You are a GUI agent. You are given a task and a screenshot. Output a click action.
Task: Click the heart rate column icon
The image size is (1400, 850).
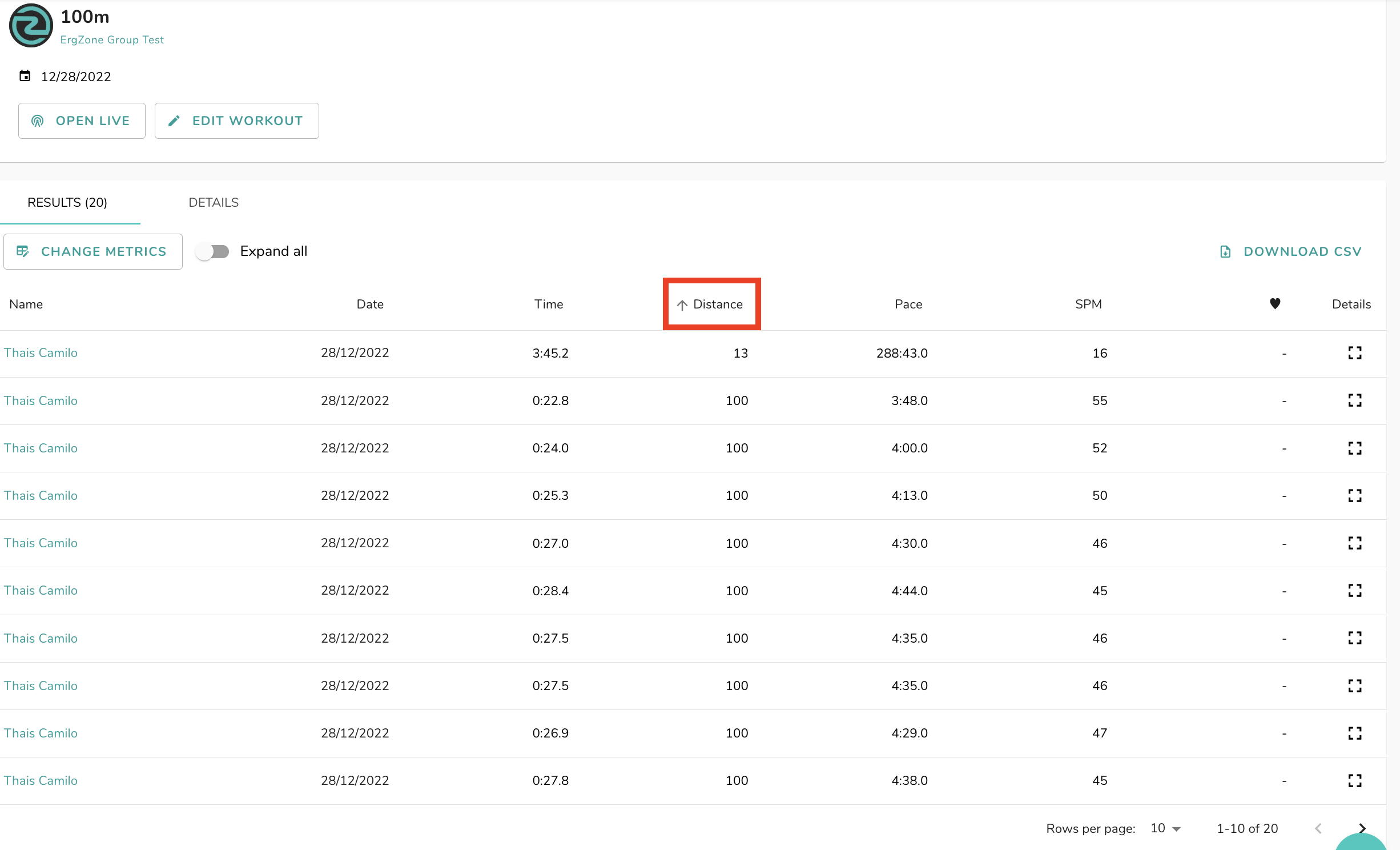(x=1274, y=304)
